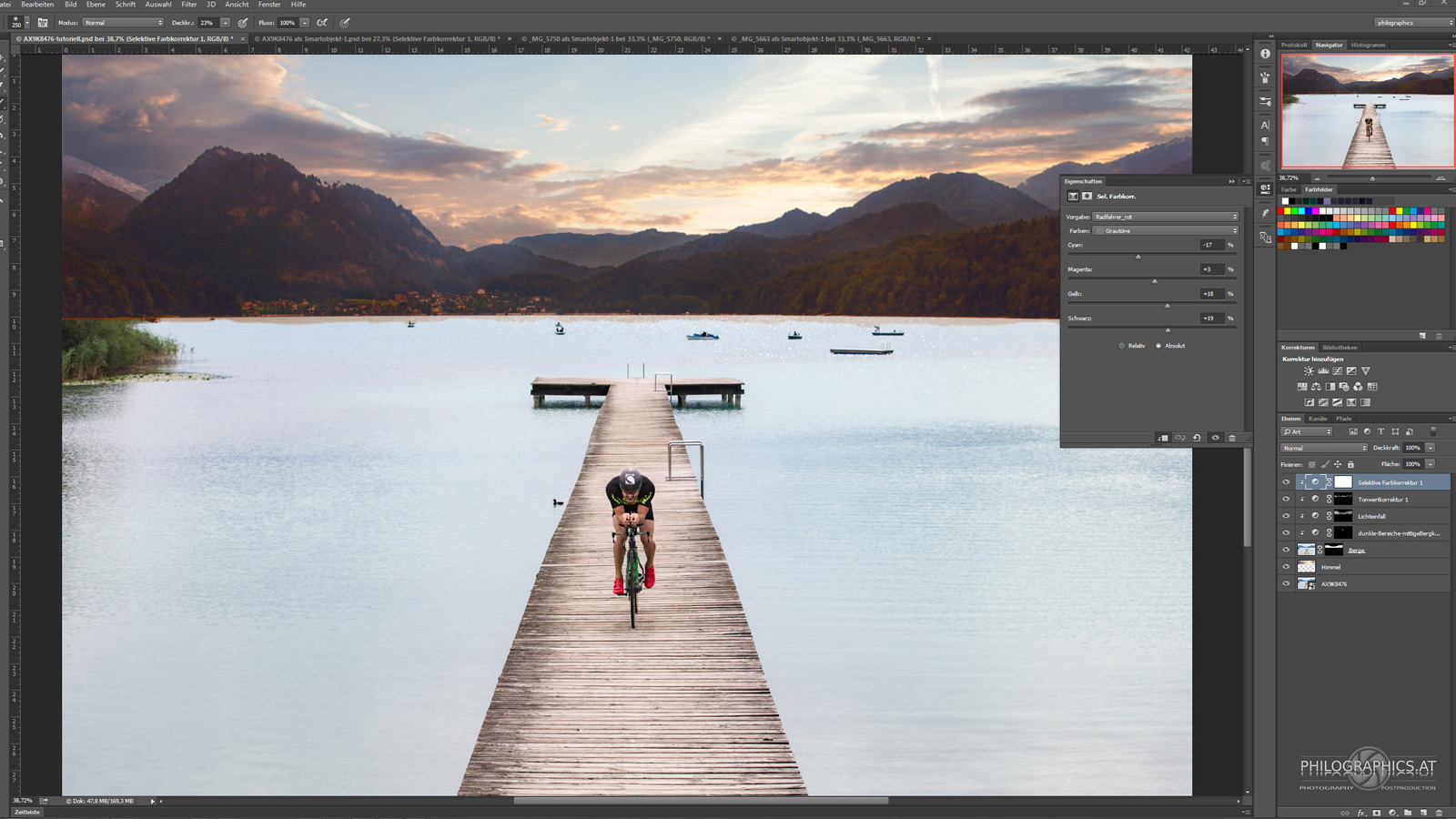This screenshot has width=1456, height=819.
Task: Add a Levels adjustment (histogram icon)
Action: 1322,371
